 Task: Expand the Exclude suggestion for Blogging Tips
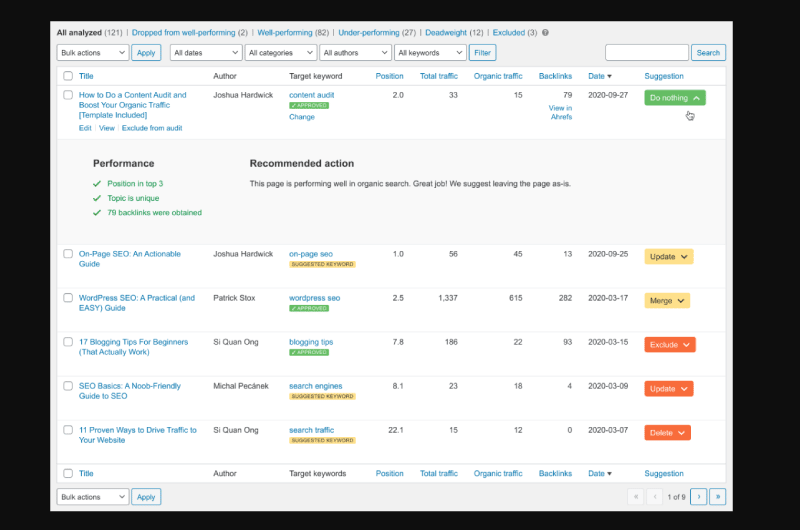tap(670, 345)
